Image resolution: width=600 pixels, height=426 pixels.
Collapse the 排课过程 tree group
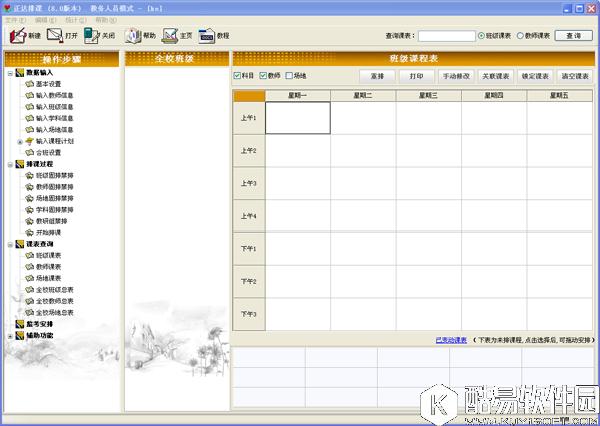coord(10,165)
